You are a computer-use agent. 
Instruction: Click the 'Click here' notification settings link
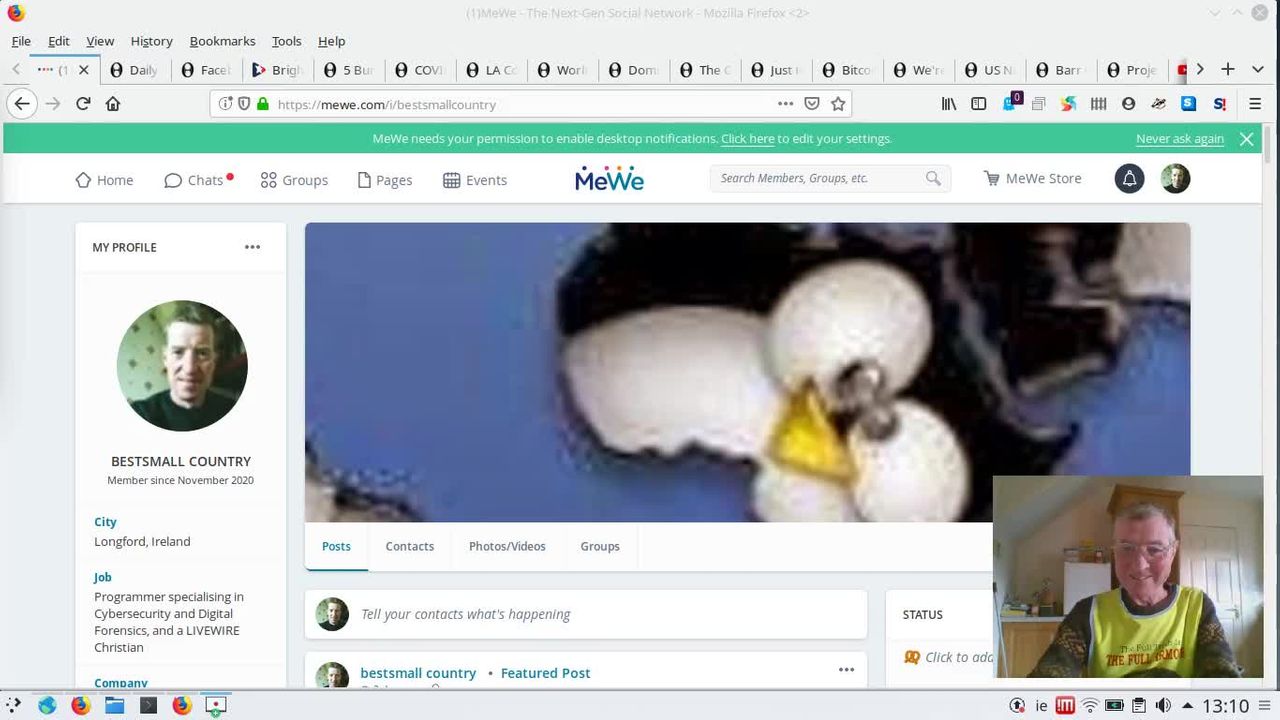747,139
